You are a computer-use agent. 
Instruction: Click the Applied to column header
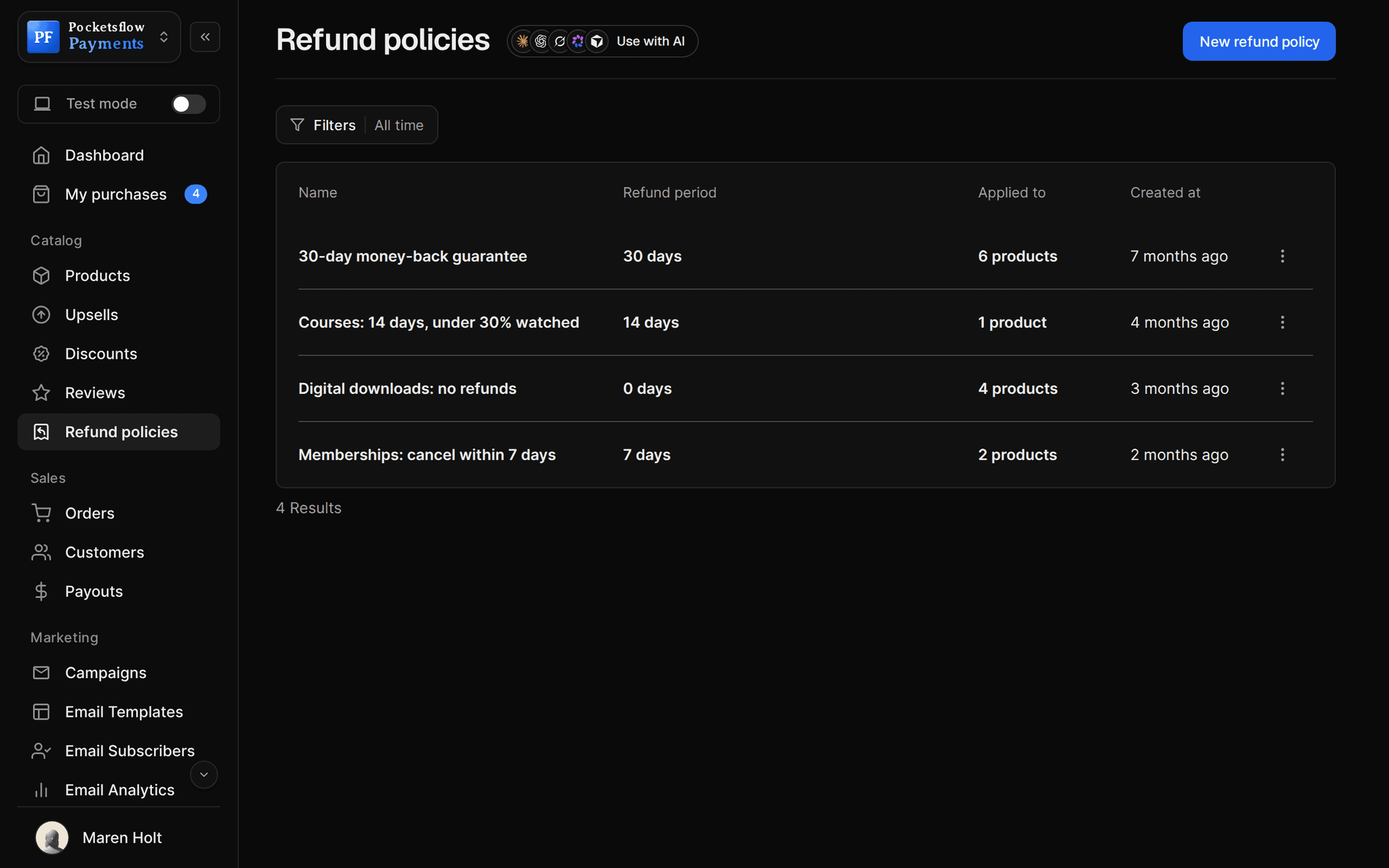pyautogui.click(x=1011, y=193)
